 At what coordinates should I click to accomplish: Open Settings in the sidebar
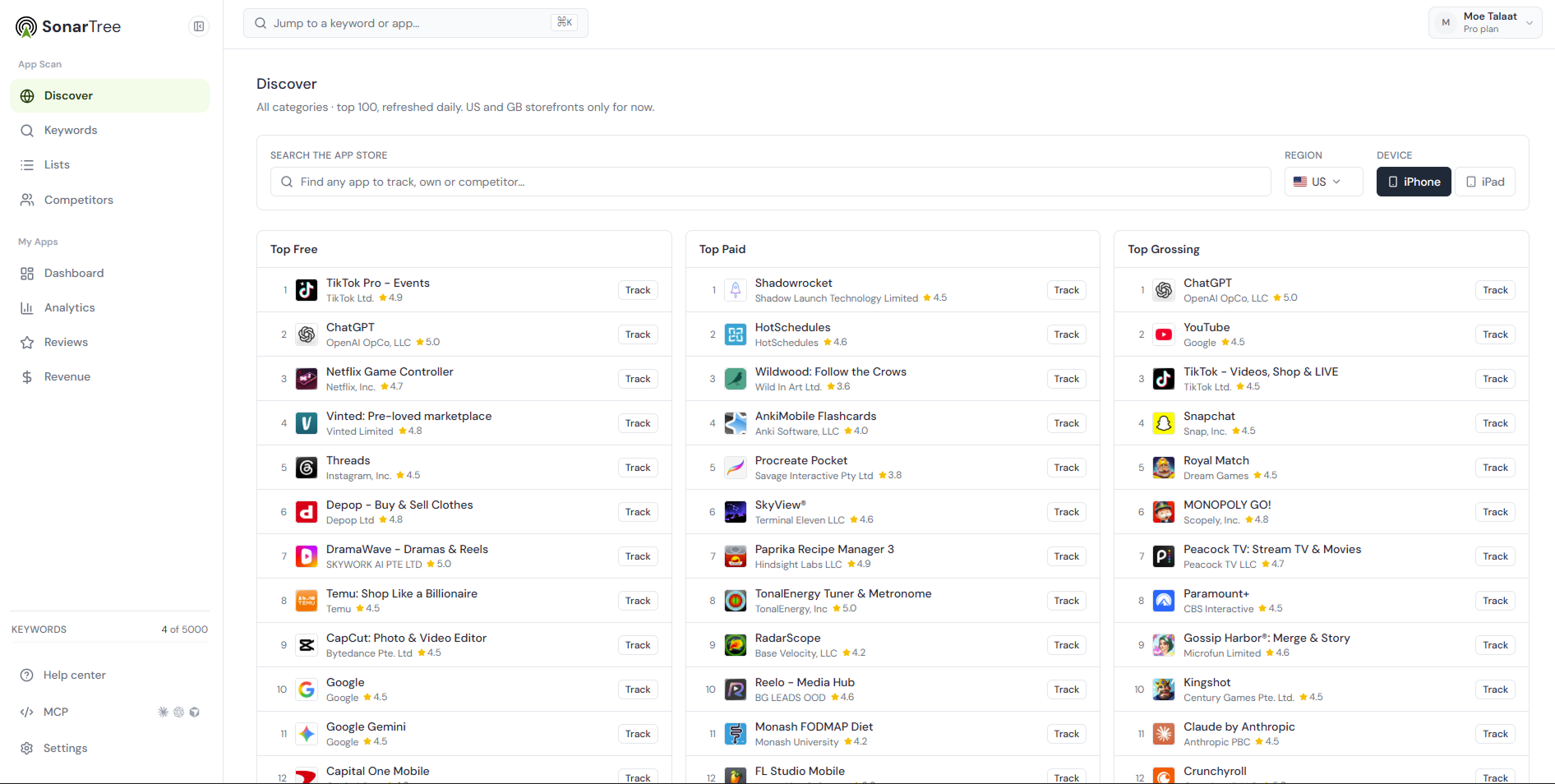(x=109, y=748)
